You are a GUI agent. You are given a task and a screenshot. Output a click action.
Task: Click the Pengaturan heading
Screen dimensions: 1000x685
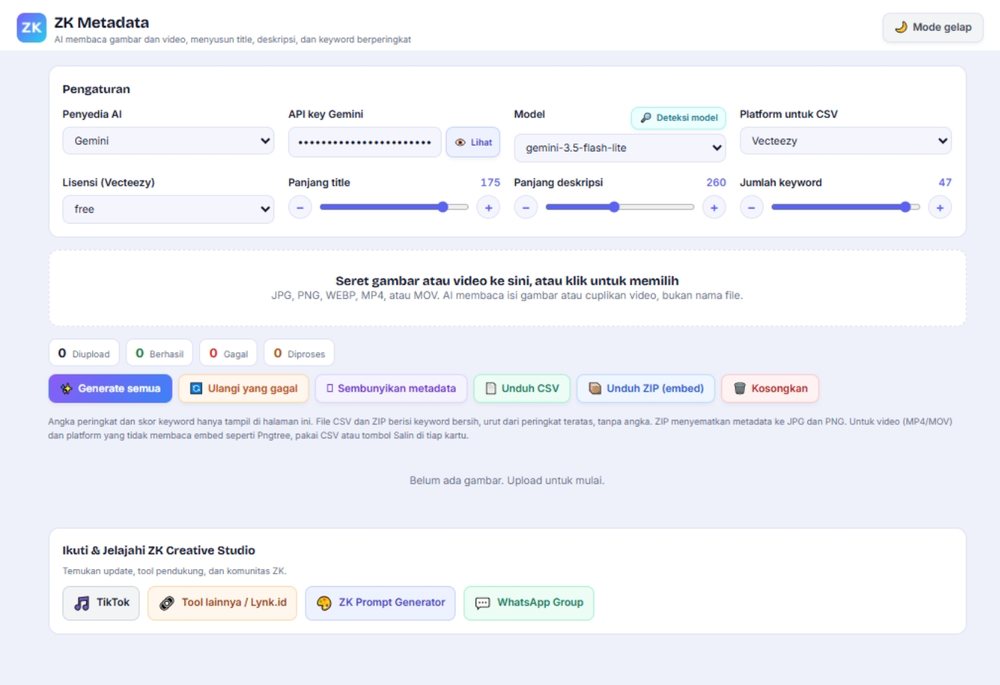coord(96,89)
